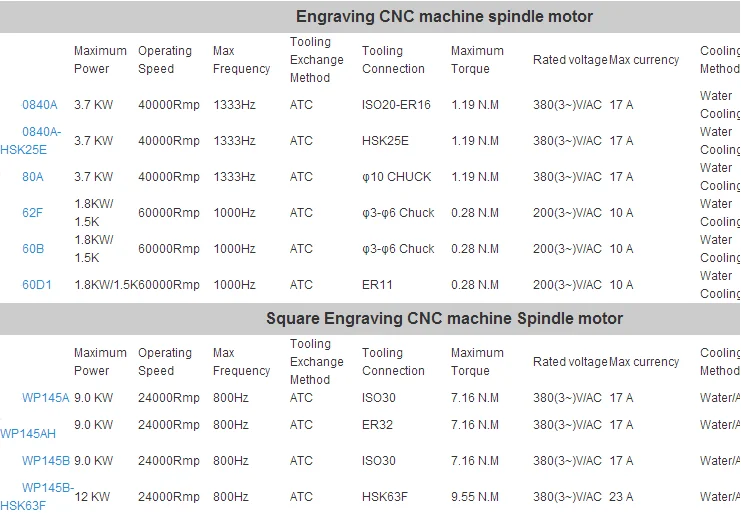The image size is (741, 515).
Task: Click the 60D1 spindle link
Action: coord(37,285)
